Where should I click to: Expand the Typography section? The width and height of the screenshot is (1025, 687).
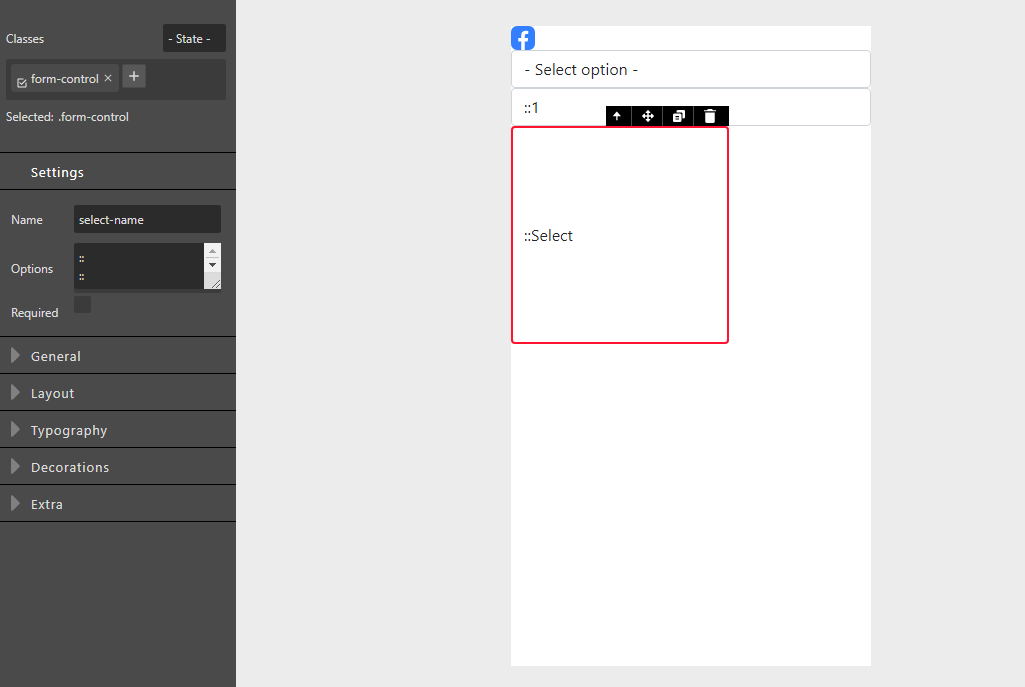(118, 429)
